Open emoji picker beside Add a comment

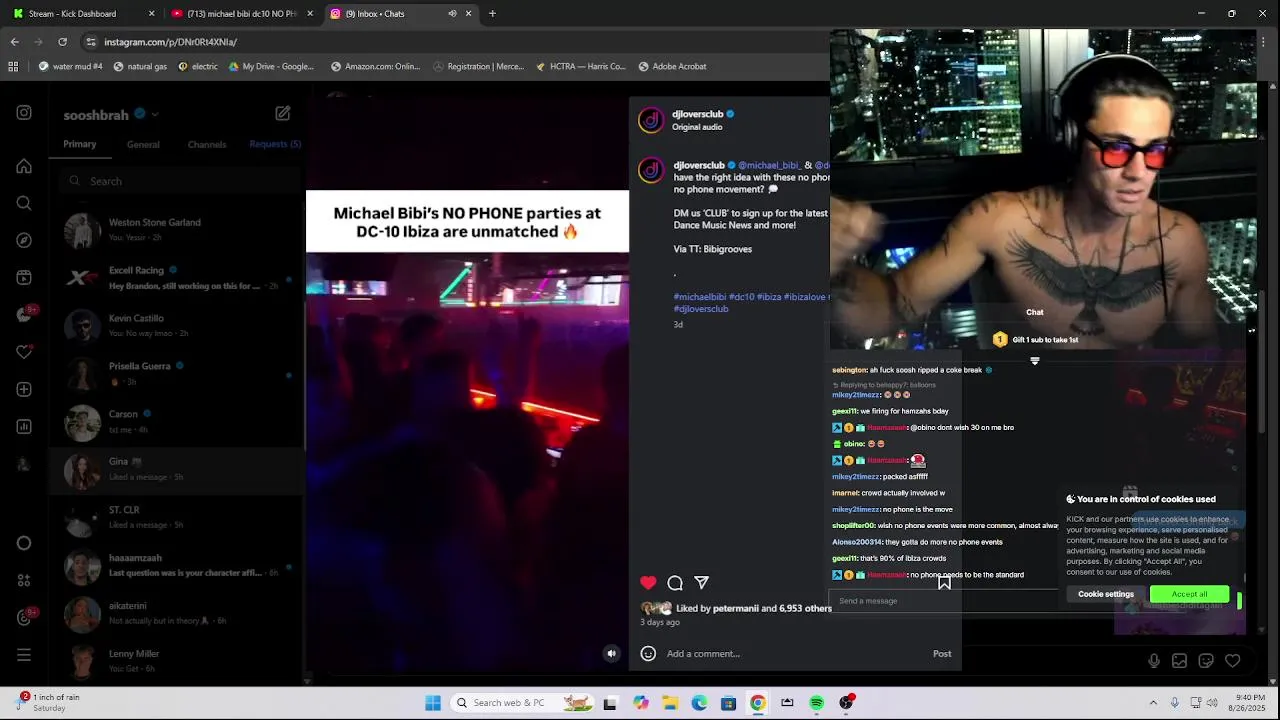[x=648, y=653]
